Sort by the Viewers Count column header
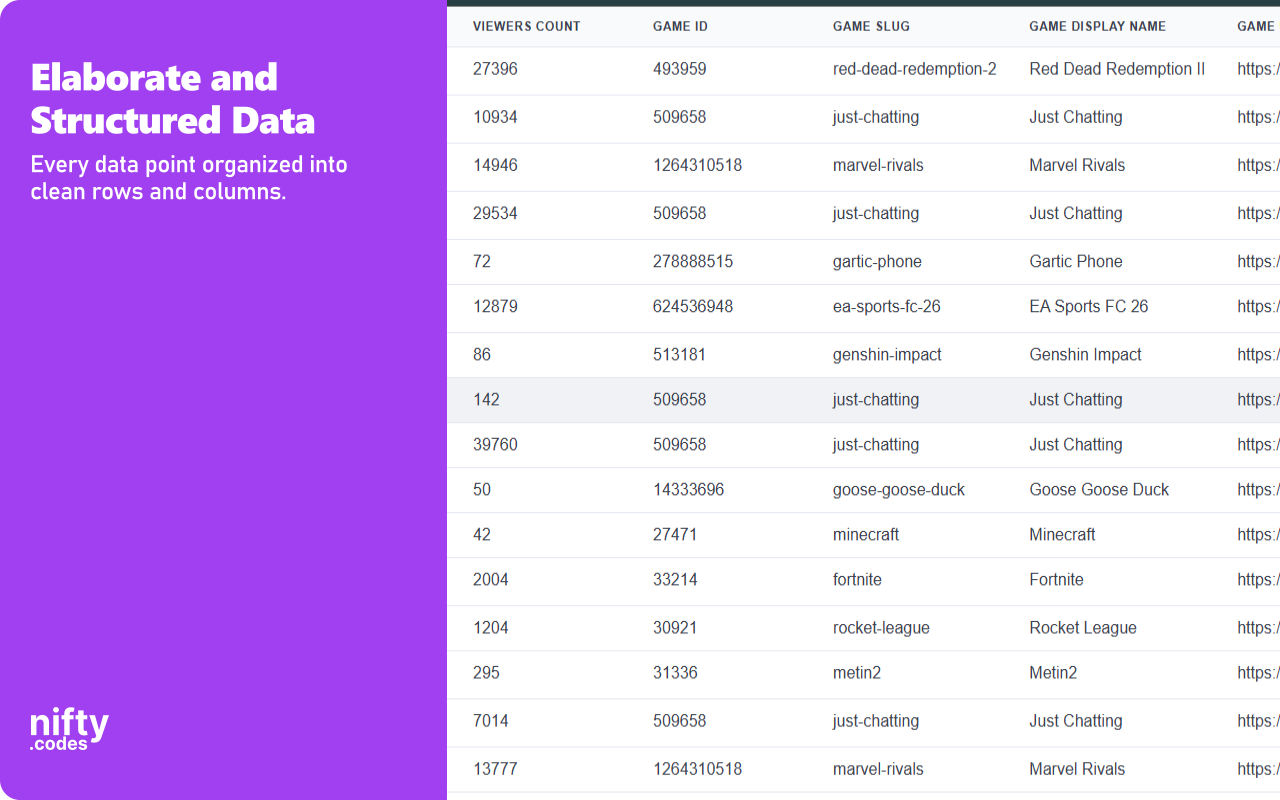Image resolution: width=1280 pixels, height=800 pixels. click(x=526, y=26)
